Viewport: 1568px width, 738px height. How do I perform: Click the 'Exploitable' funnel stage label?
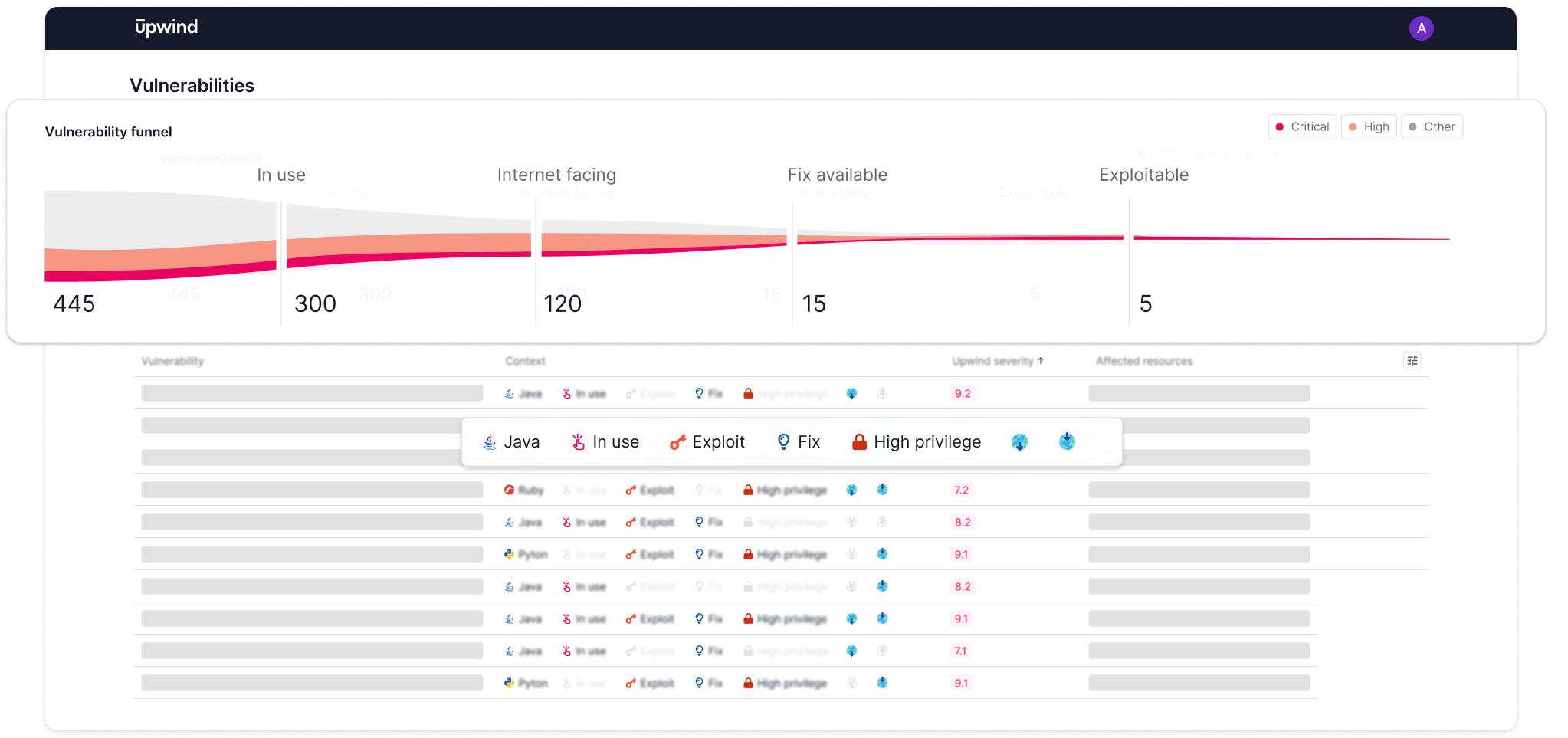click(x=1143, y=175)
